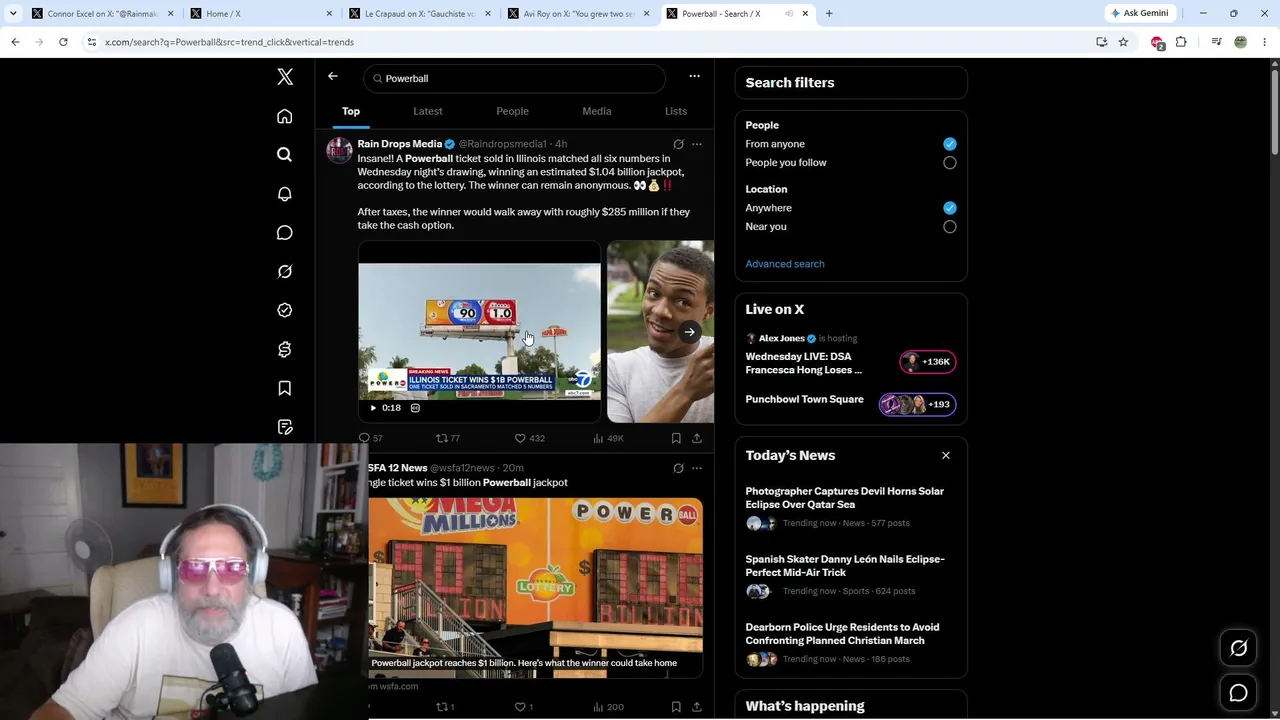Select the Top results tab
The height and width of the screenshot is (720, 1280).
(x=351, y=111)
